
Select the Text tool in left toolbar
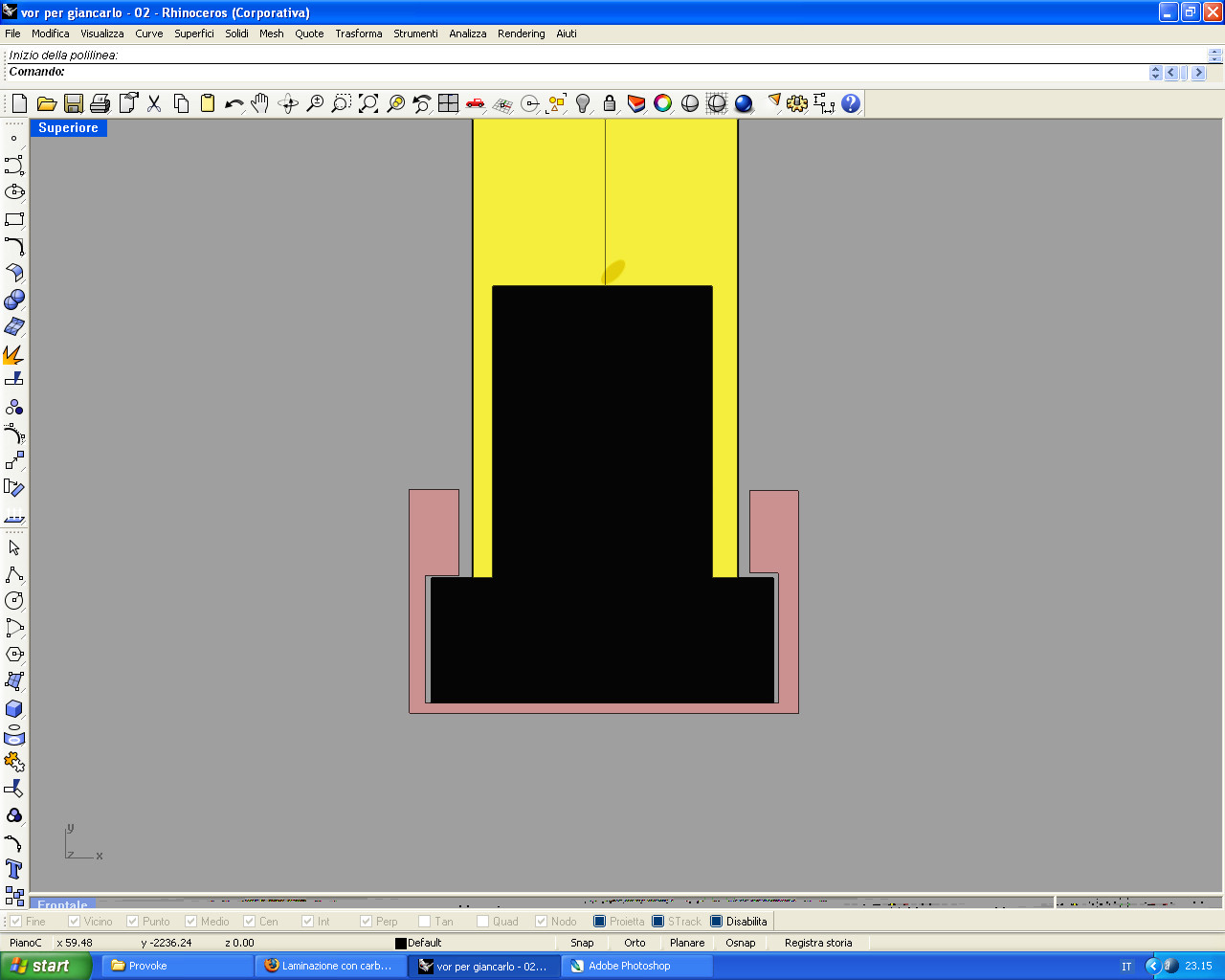click(x=14, y=869)
